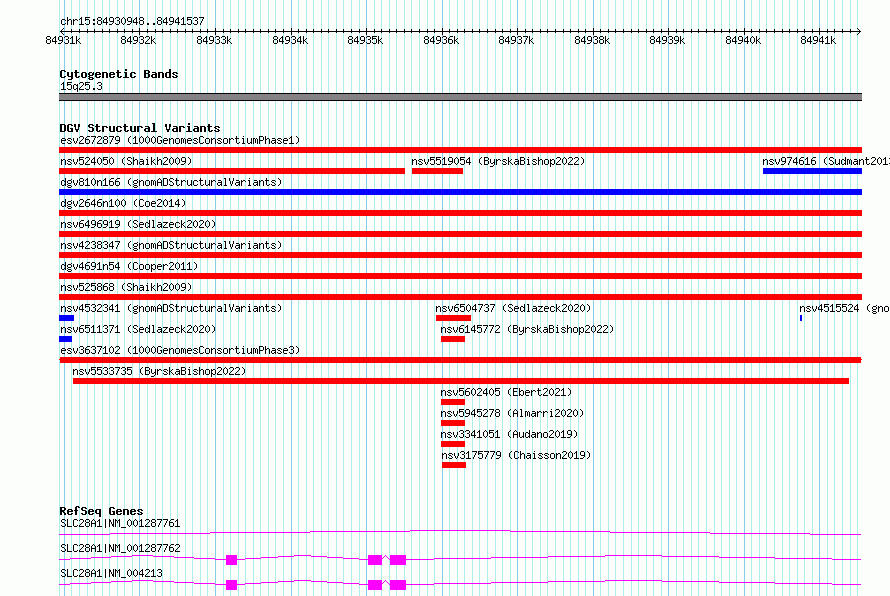Click the chr15:84930948..84941537 region label
890x596 pixels.
(132, 21)
